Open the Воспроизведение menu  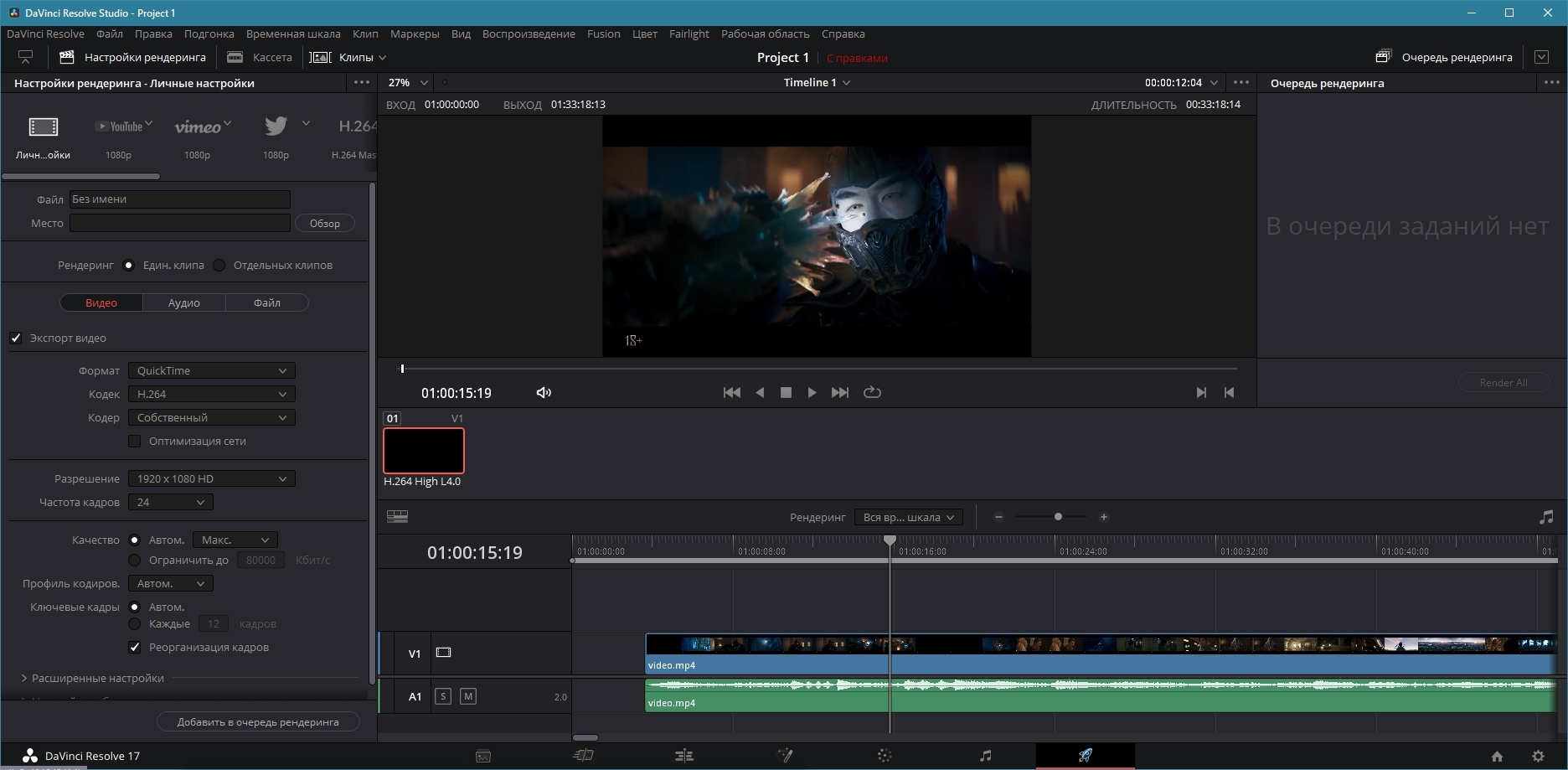[x=529, y=34]
